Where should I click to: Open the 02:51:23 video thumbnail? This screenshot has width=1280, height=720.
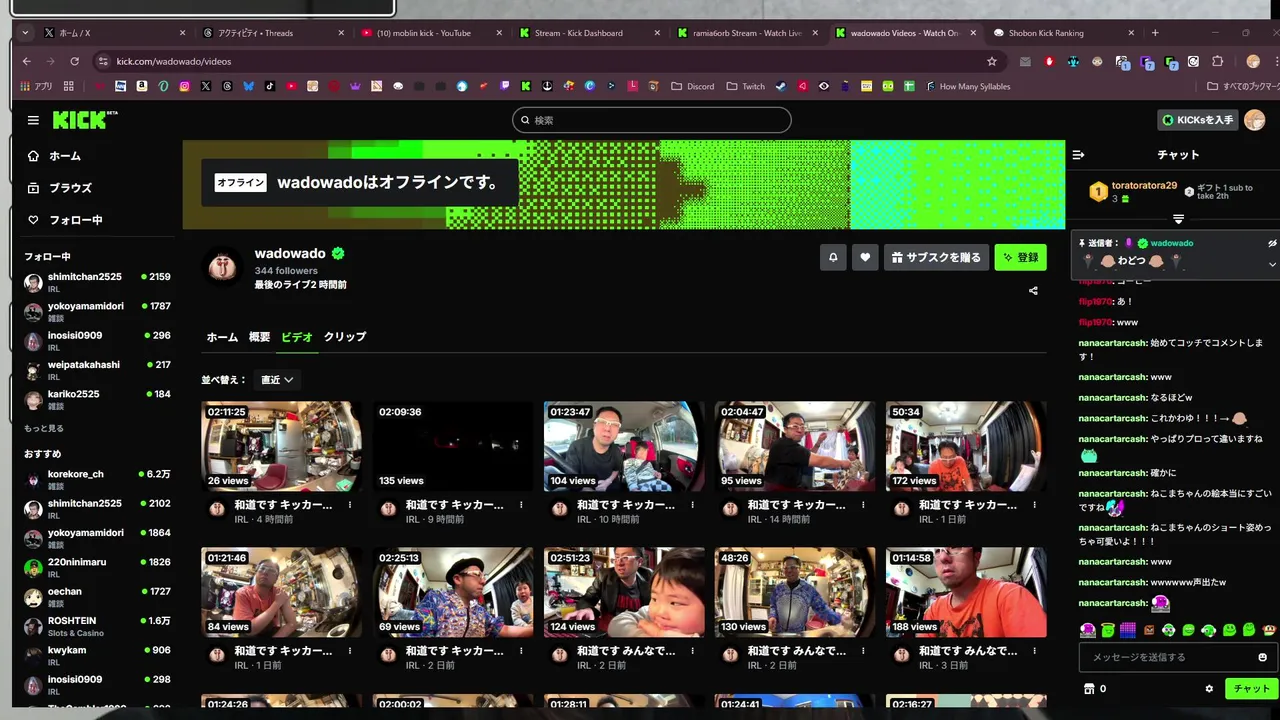click(623, 592)
